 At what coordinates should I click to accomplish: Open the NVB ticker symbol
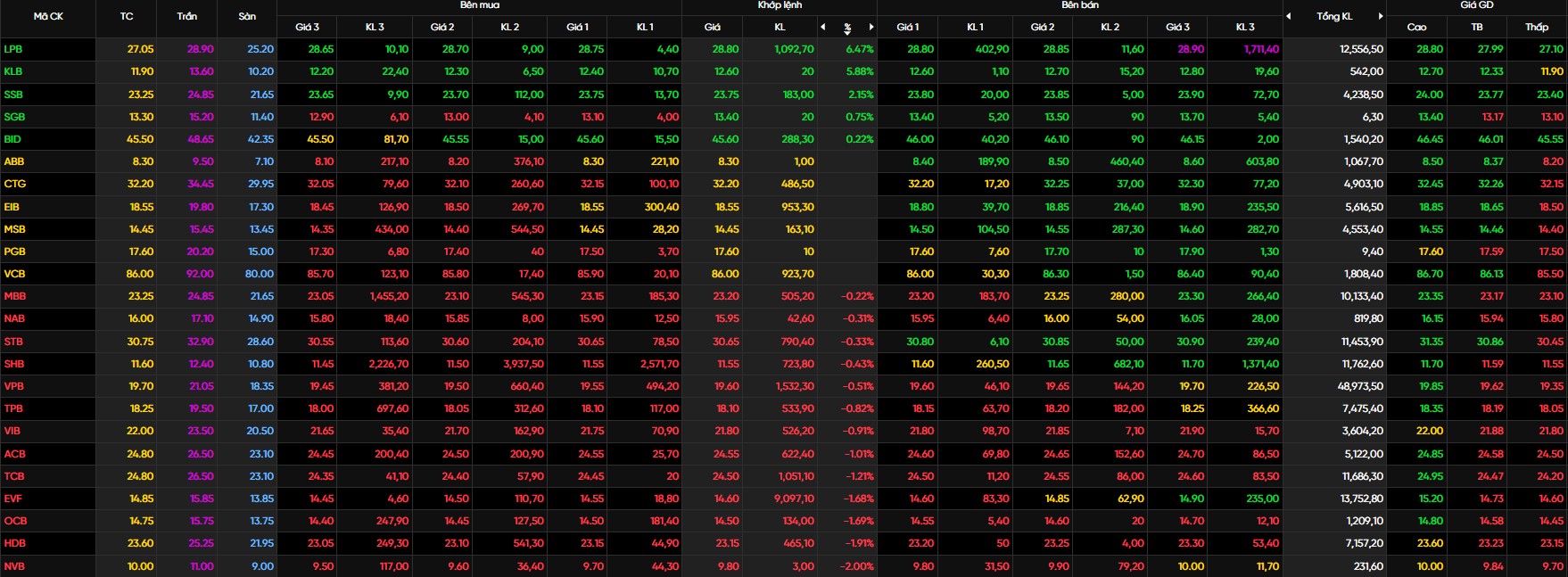14,566
